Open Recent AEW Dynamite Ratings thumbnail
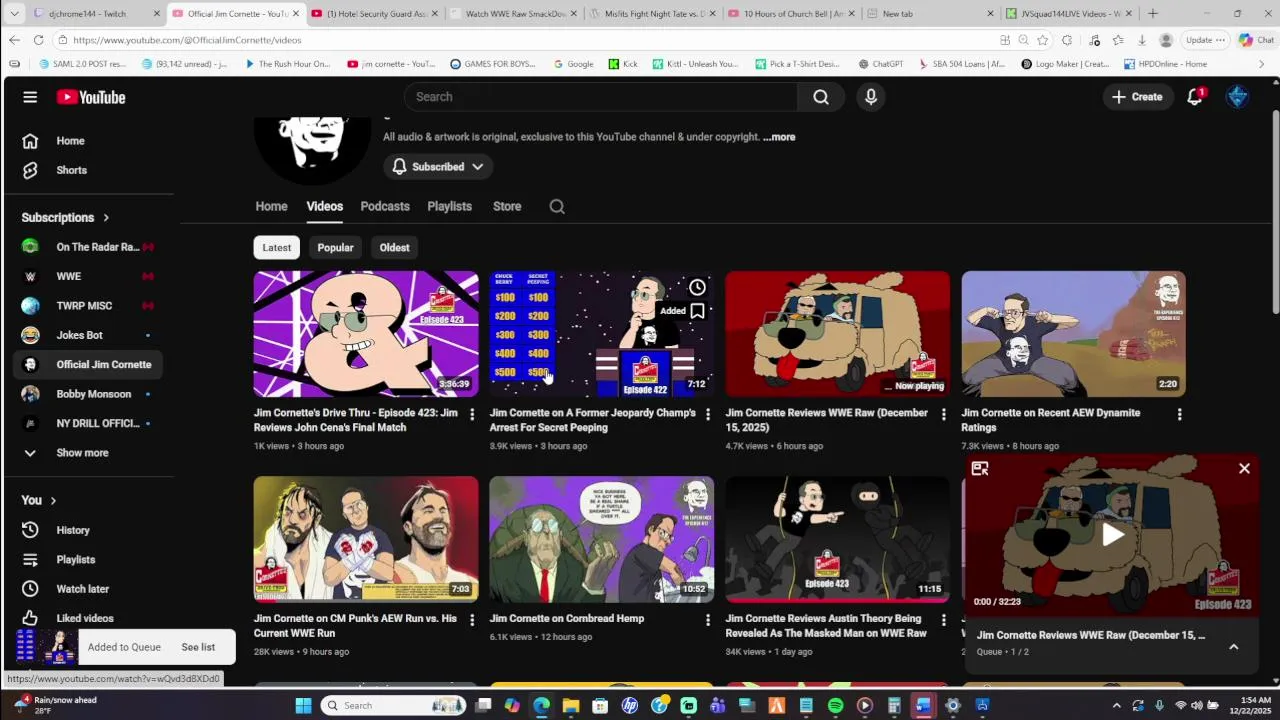 (1074, 334)
